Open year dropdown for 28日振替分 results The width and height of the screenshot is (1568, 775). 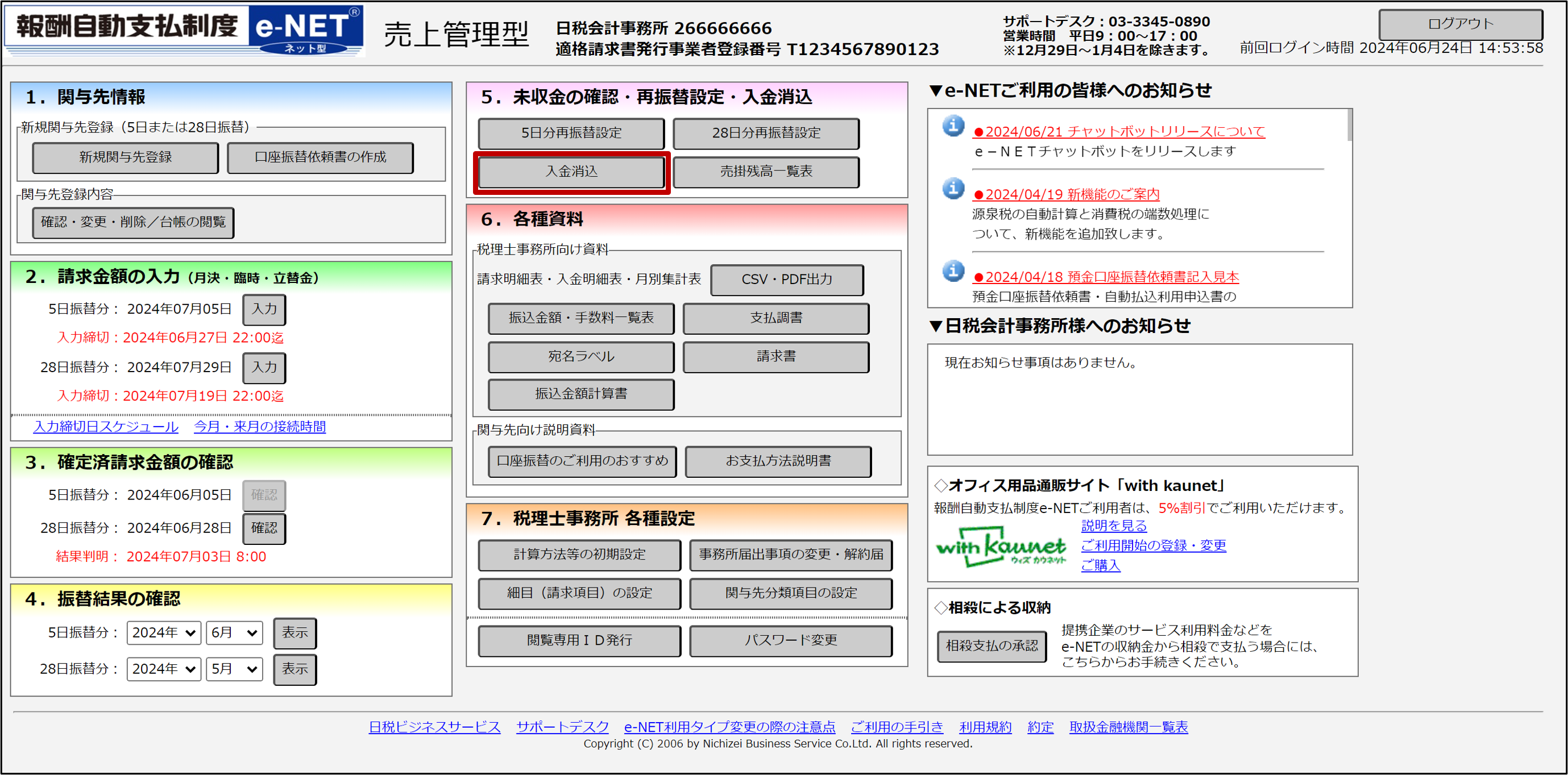(164, 669)
